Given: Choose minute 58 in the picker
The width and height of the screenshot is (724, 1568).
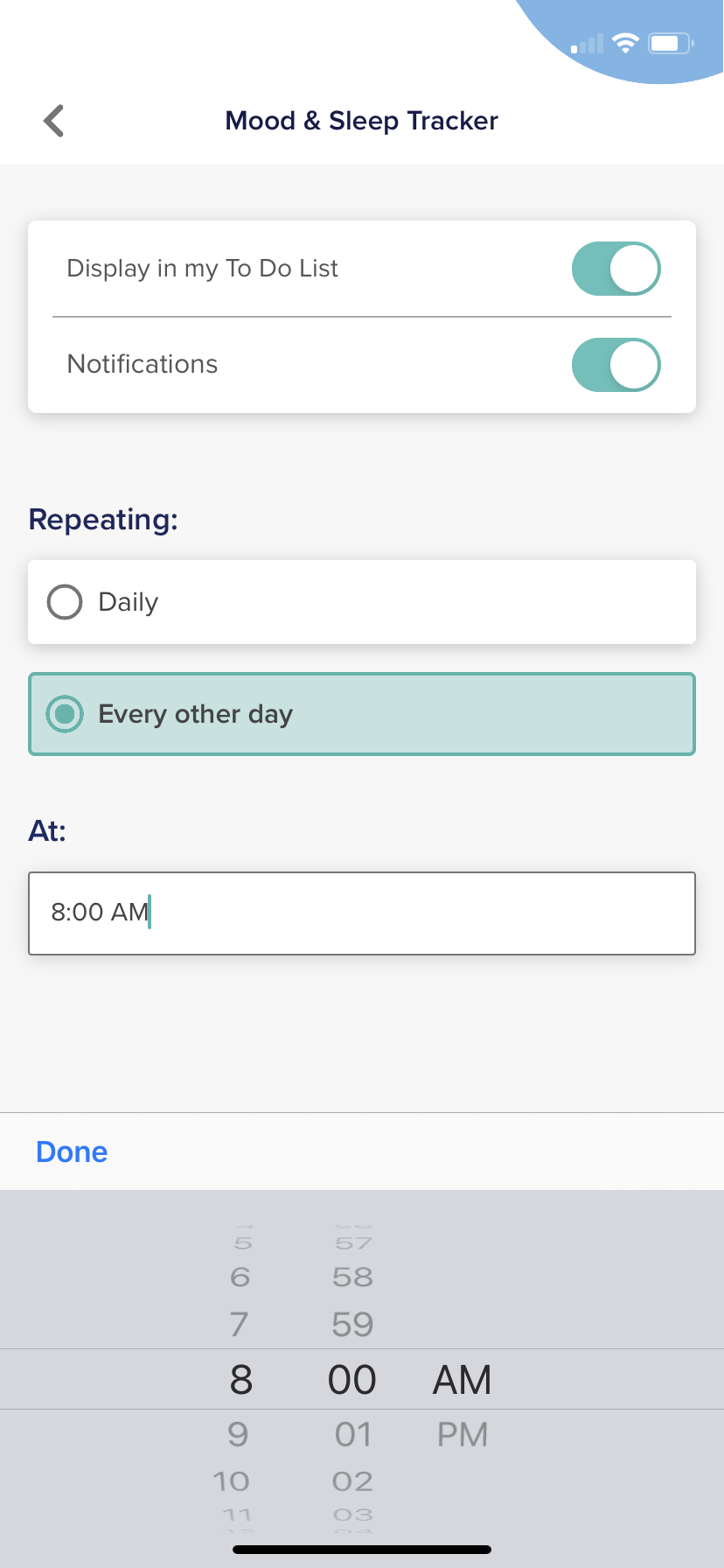Looking at the screenshot, I should point(352,1277).
